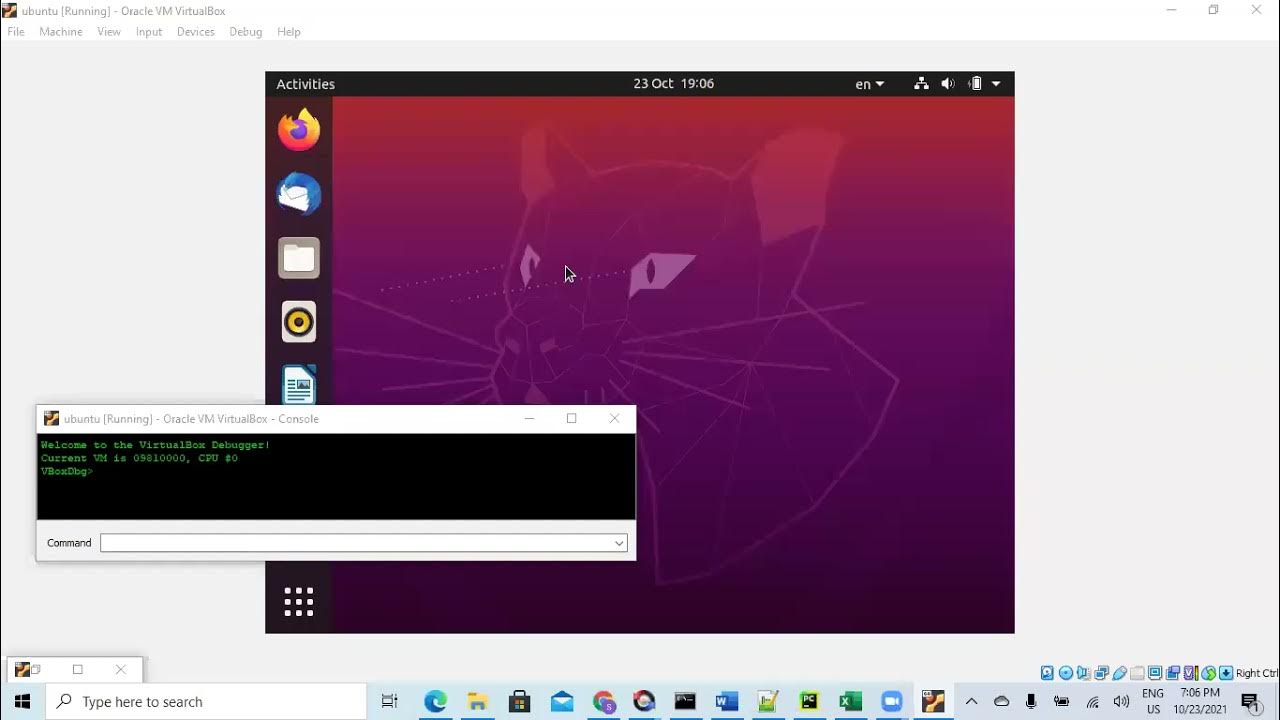Show Applications grid in Ubuntu dock
The width and height of the screenshot is (1280, 720).
tap(299, 602)
